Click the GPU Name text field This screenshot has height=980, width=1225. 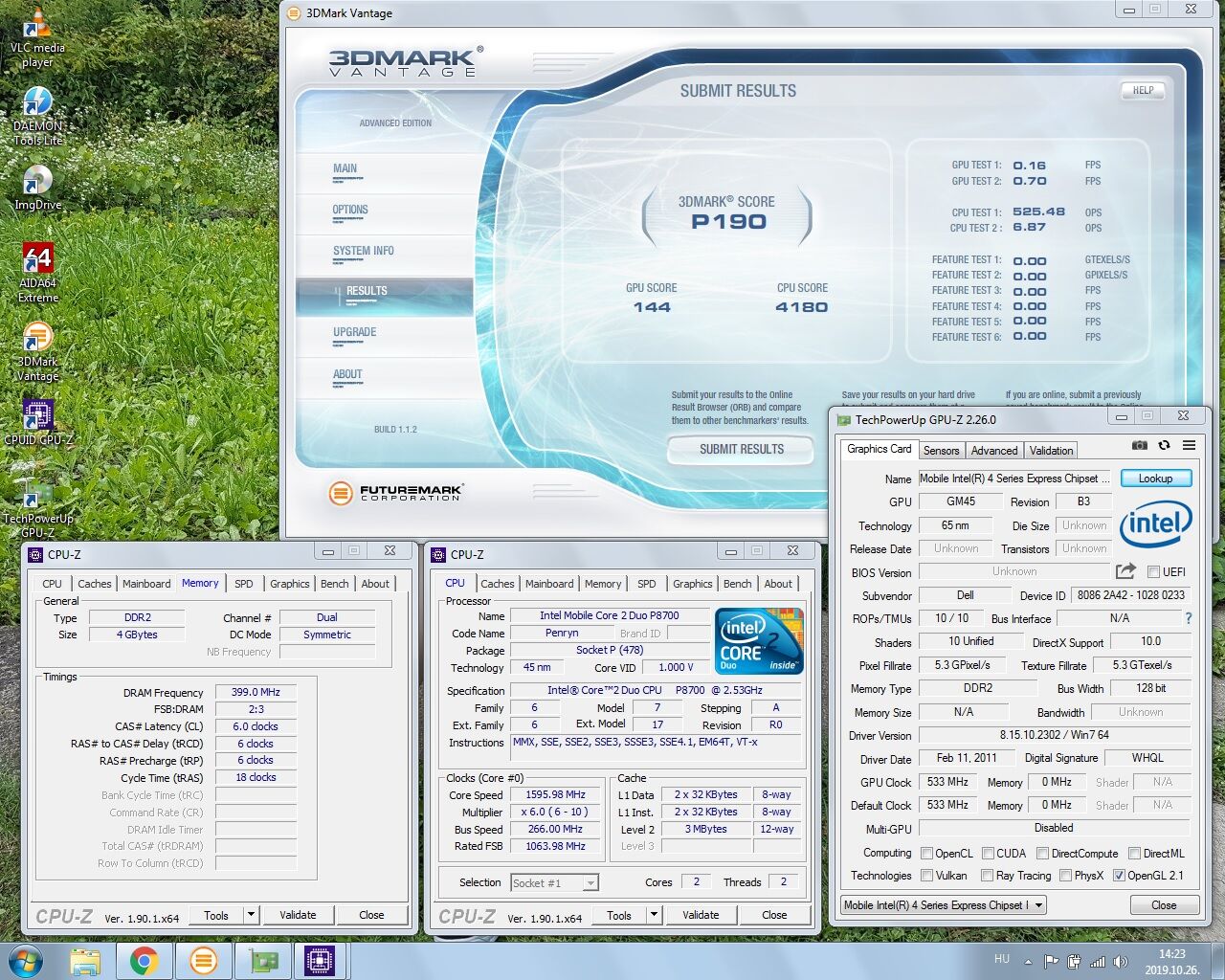tap(1014, 479)
